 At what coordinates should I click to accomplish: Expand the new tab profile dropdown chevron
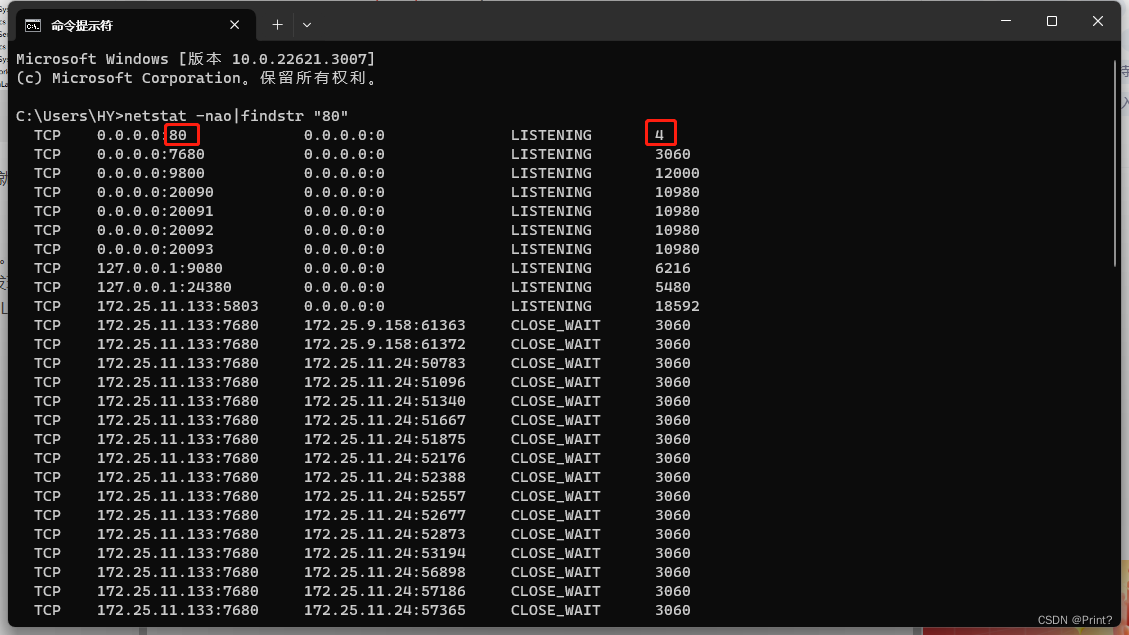[x=307, y=24]
